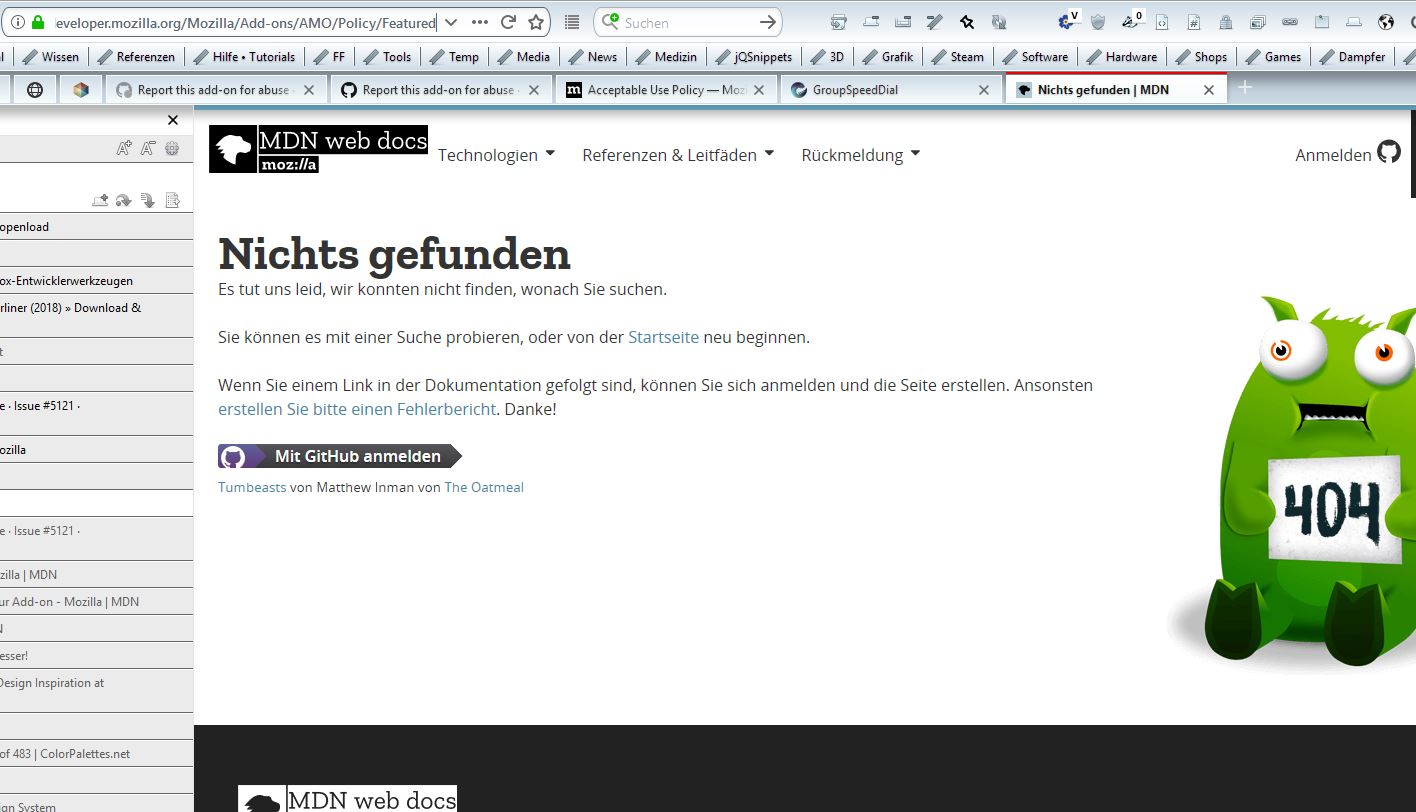Follow the erstellen Sie bitte einen Fehlerbericht link
Screen dimensions: 1416x812
(x=357, y=409)
